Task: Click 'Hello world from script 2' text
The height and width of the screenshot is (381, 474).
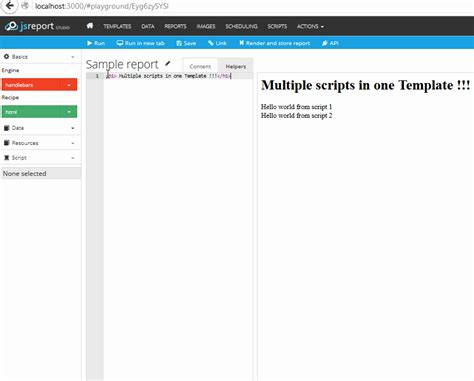Action: (296, 115)
